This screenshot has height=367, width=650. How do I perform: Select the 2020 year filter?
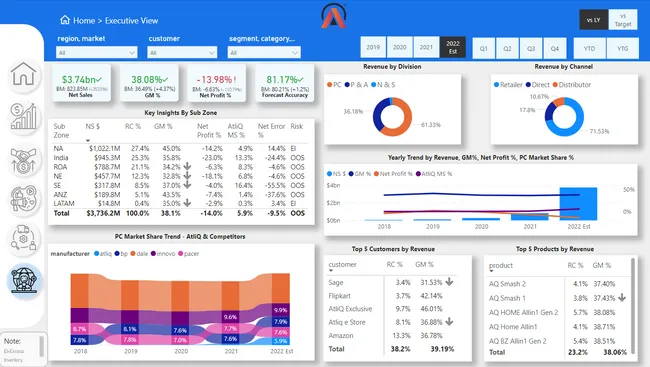coord(400,48)
